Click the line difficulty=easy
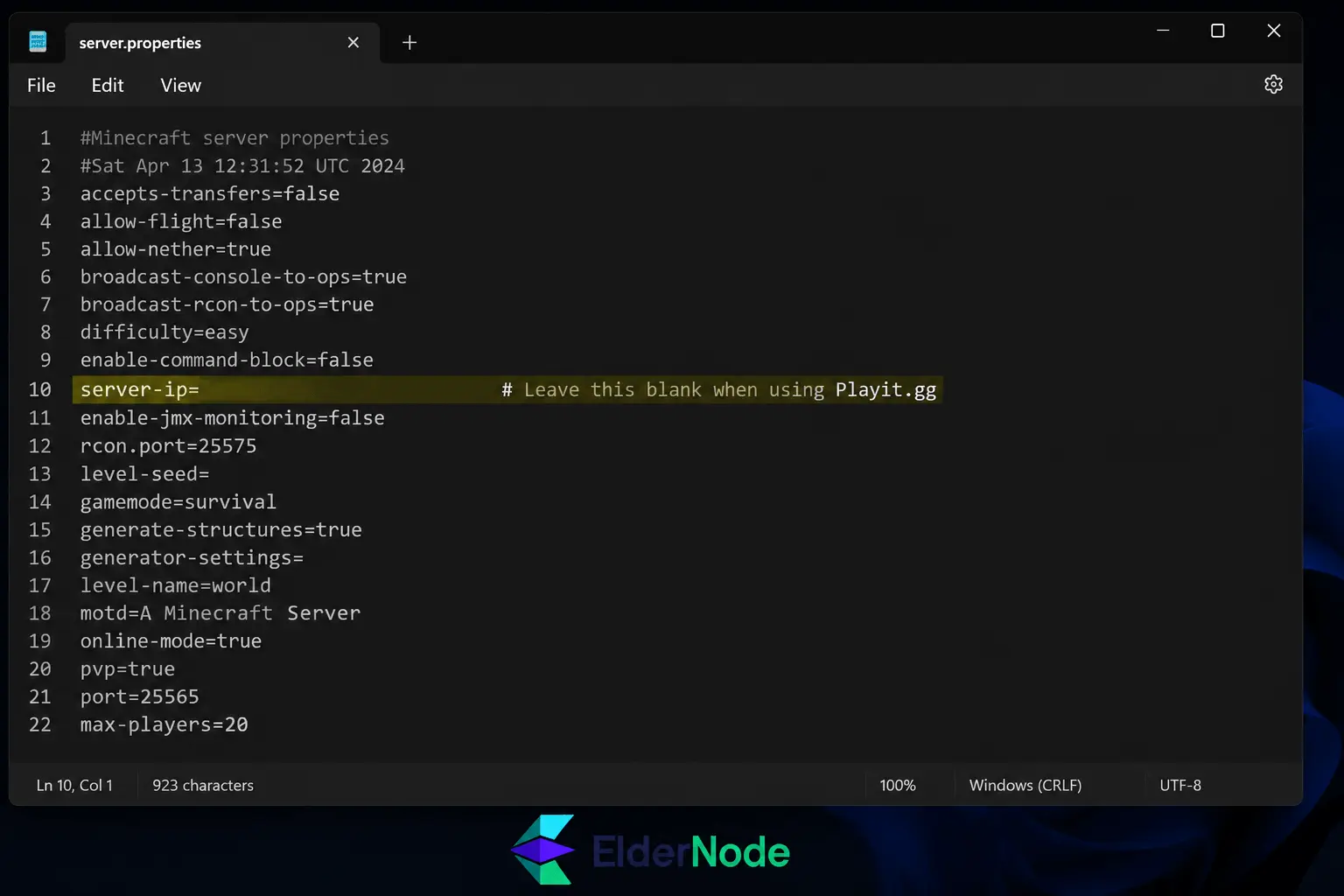Viewport: 1344px width, 896px height. click(x=164, y=332)
